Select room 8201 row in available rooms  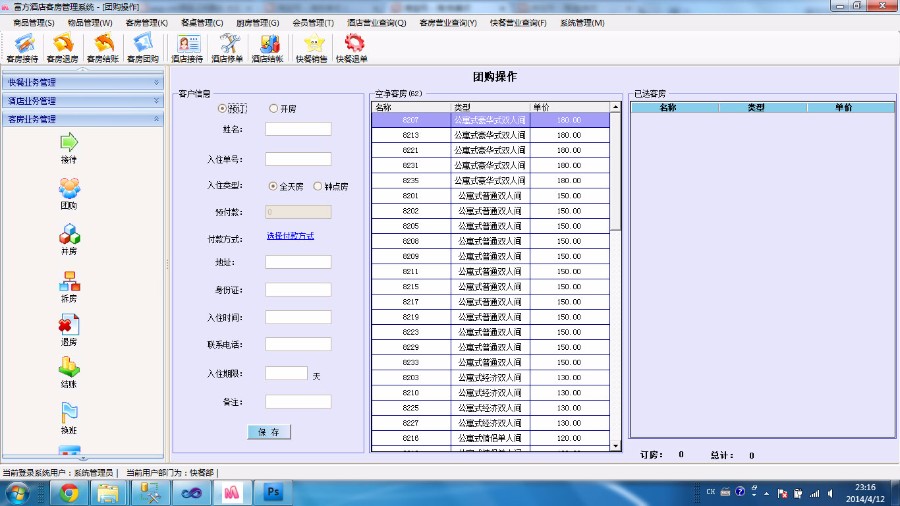(x=491, y=196)
